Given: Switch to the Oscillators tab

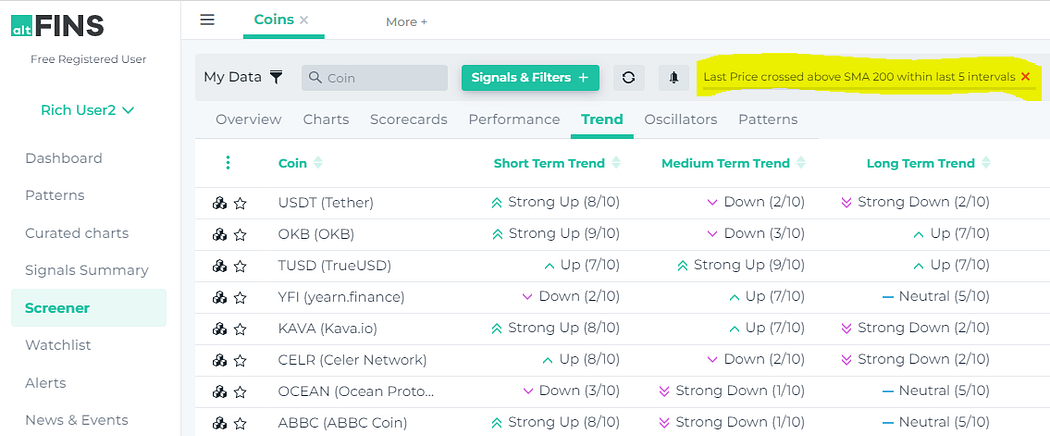Looking at the screenshot, I should click(x=680, y=119).
